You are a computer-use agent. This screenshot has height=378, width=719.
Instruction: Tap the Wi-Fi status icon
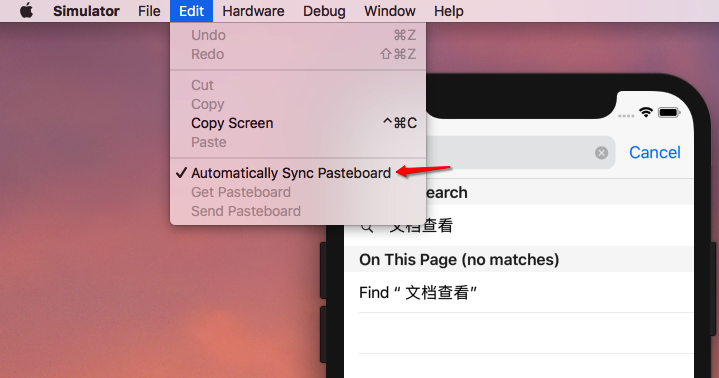[646, 112]
